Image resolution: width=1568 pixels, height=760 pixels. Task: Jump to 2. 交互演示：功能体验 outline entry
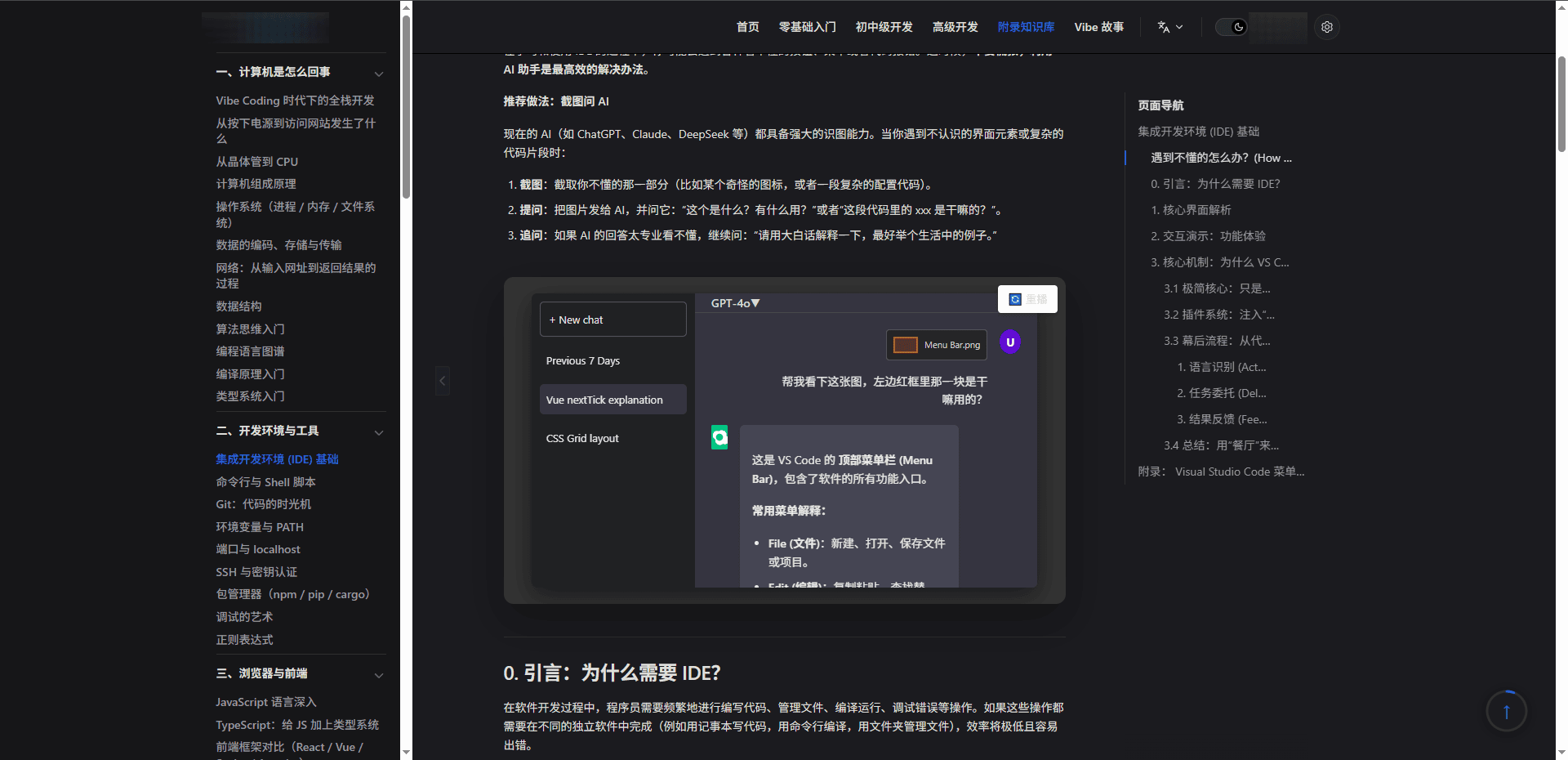click(x=1208, y=236)
